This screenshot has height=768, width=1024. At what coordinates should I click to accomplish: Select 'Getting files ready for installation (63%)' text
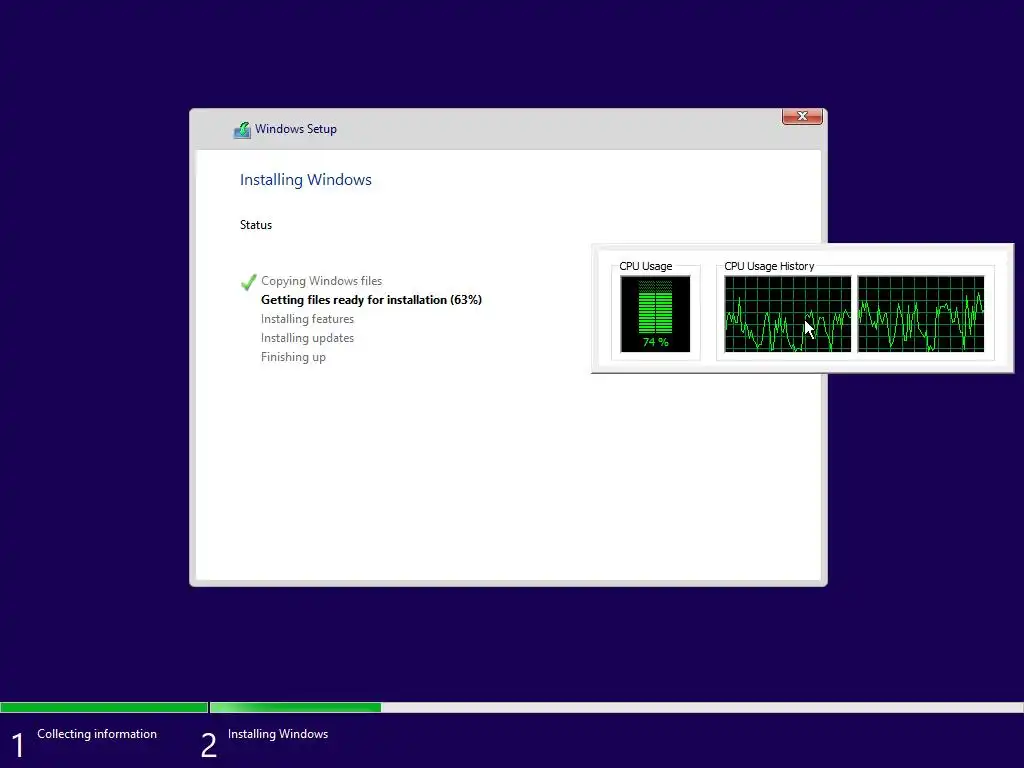coord(371,300)
